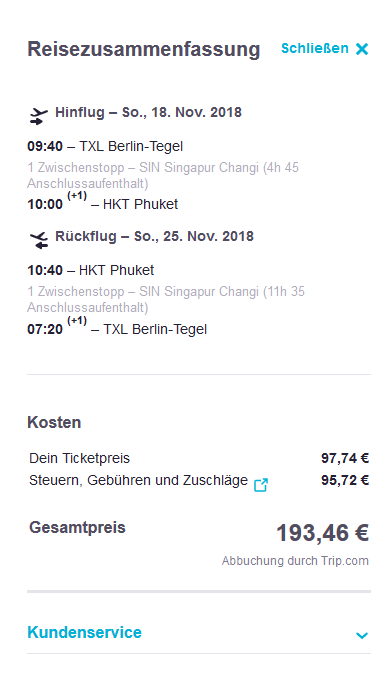Click the return flight plane icon

point(39,240)
